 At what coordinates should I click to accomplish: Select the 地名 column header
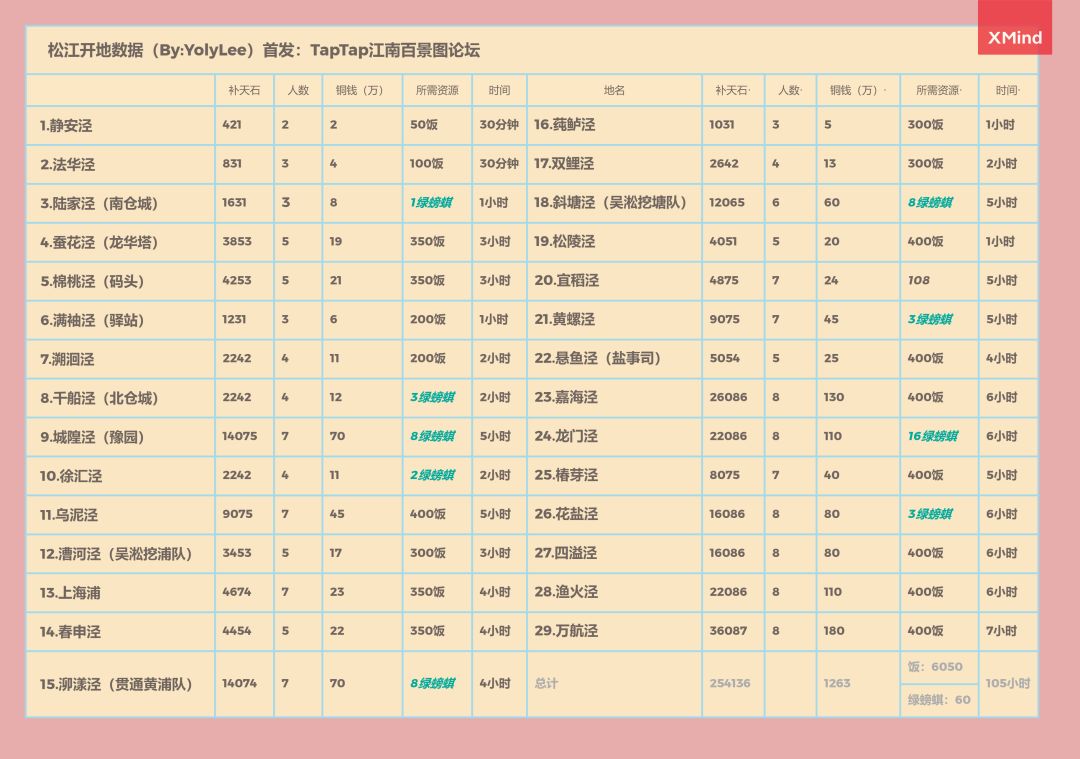coord(614,90)
